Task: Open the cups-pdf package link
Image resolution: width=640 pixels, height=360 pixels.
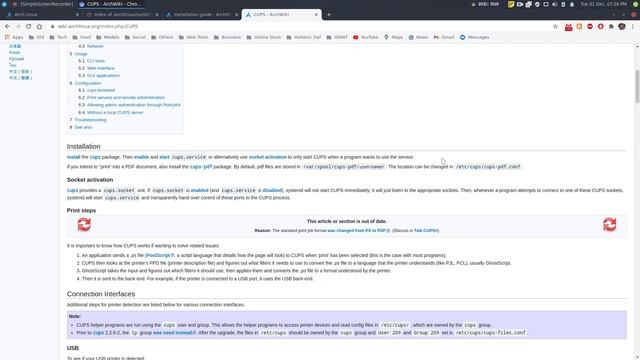Action: click(201, 167)
